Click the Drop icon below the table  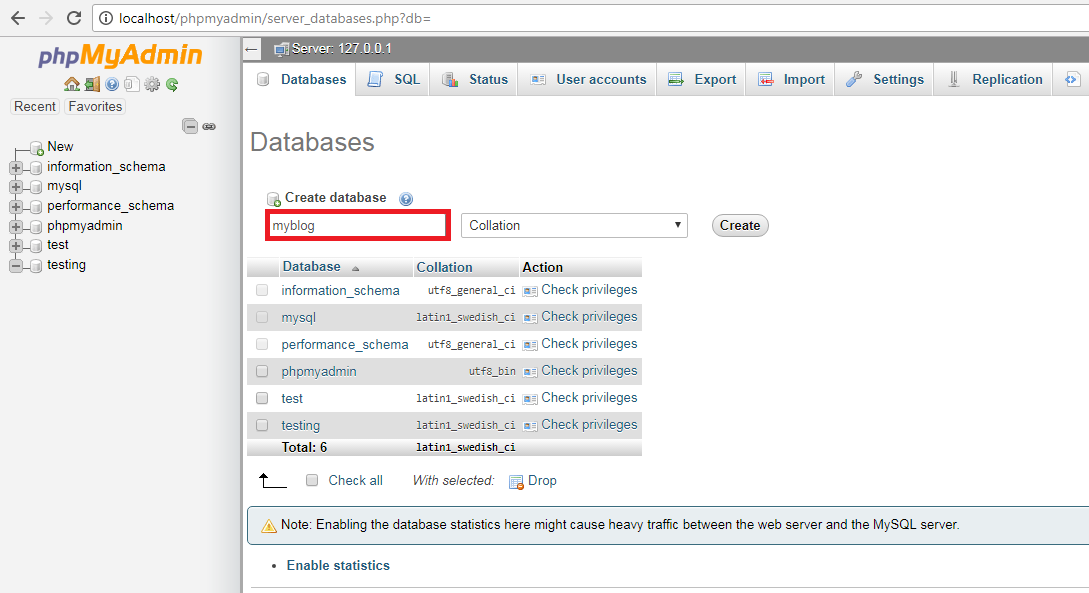(516, 482)
